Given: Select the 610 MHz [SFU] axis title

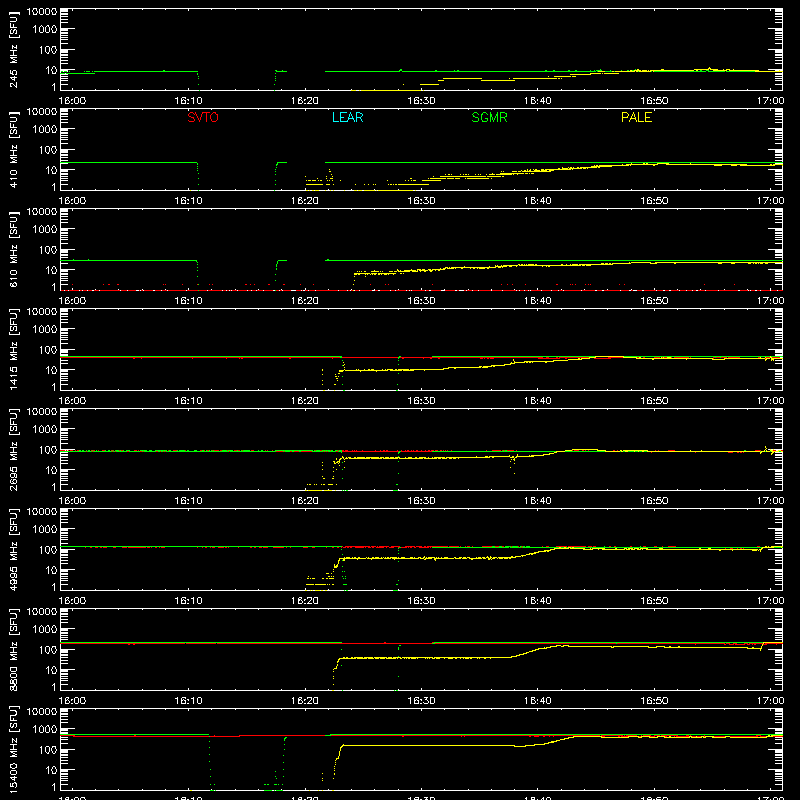Looking at the screenshot, I should (14, 249).
